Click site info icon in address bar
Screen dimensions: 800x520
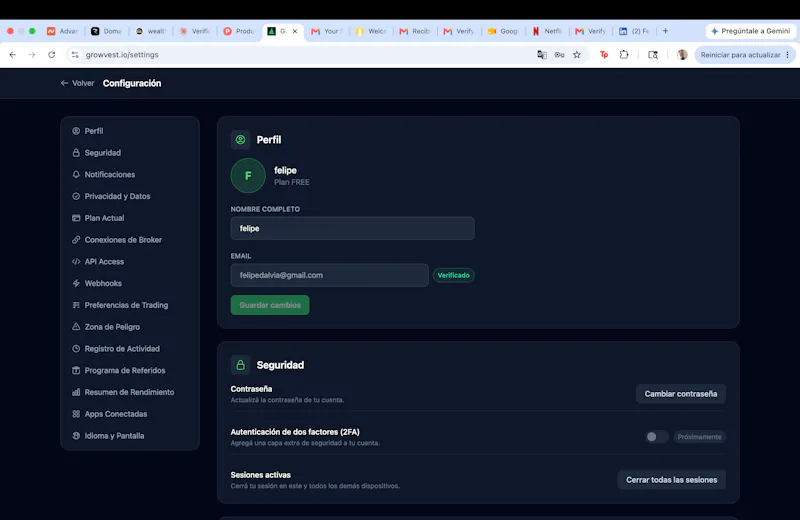[75, 55]
